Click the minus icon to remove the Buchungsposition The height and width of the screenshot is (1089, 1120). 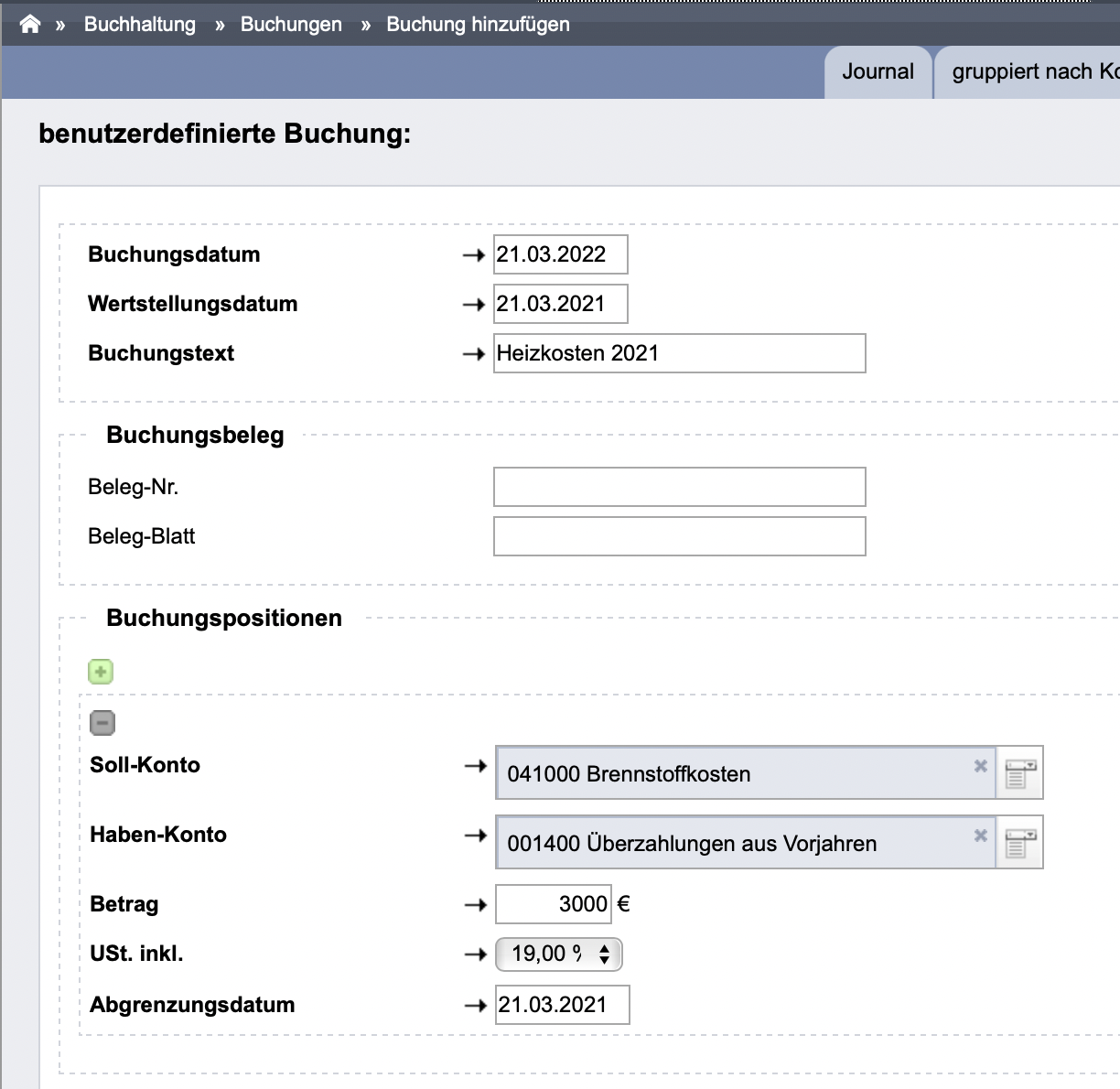[x=102, y=722]
